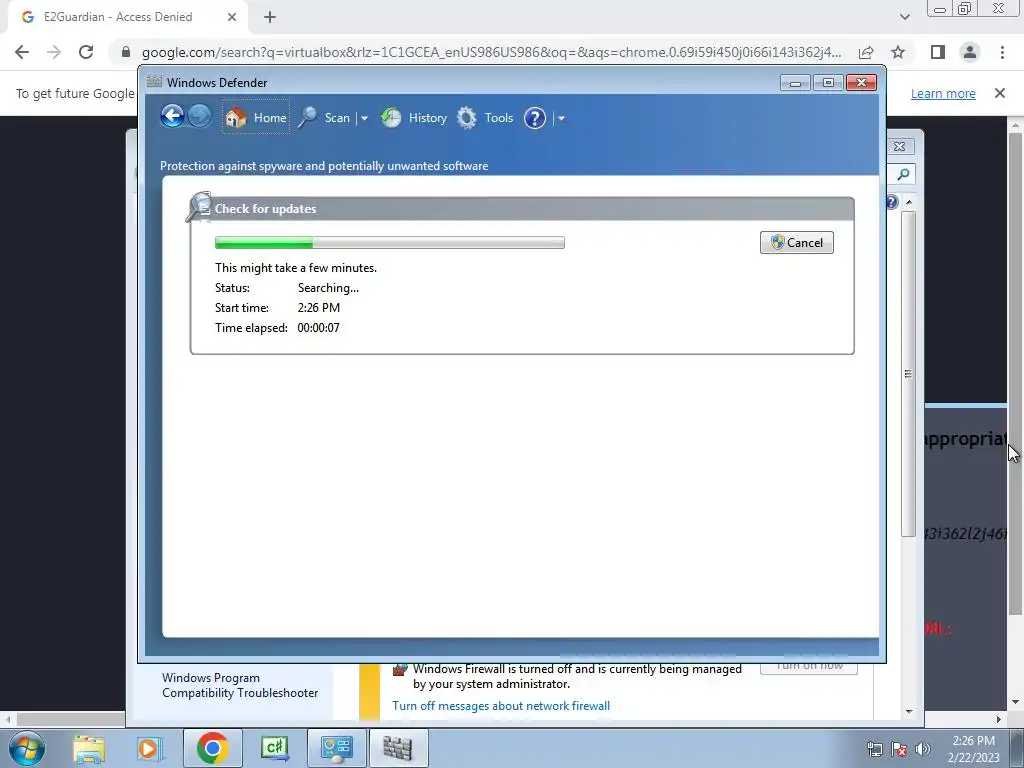Start a Defender Scan
Viewport: 1024px width, 768px height.
[325, 118]
